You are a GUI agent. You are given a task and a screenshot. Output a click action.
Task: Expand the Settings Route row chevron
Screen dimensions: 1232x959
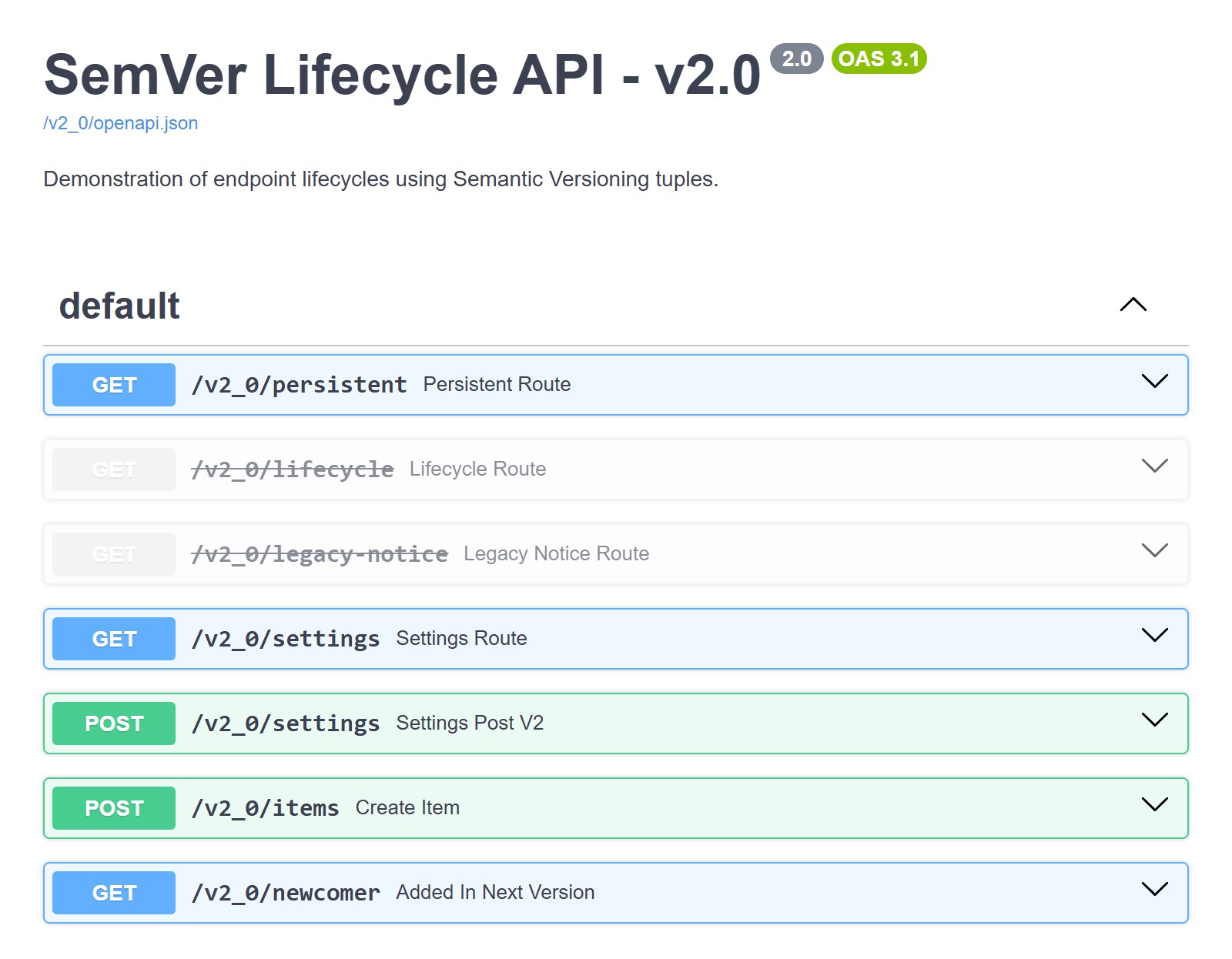point(1154,635)
